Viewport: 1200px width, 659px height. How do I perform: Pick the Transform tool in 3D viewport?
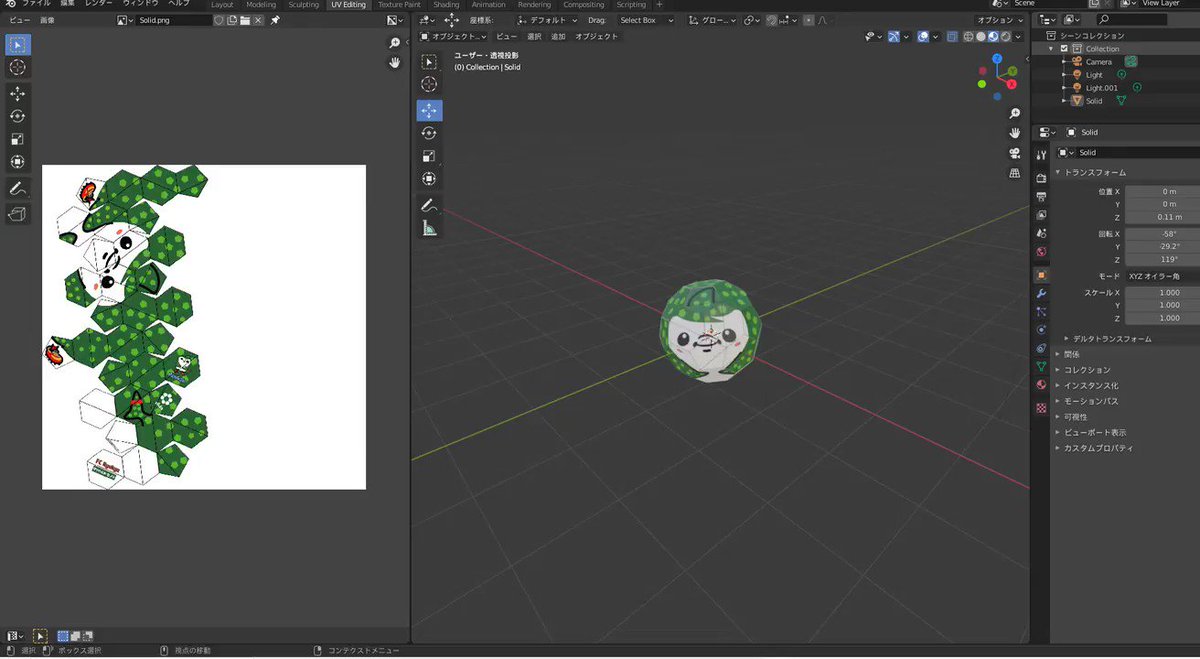click(x=429, y=179)
